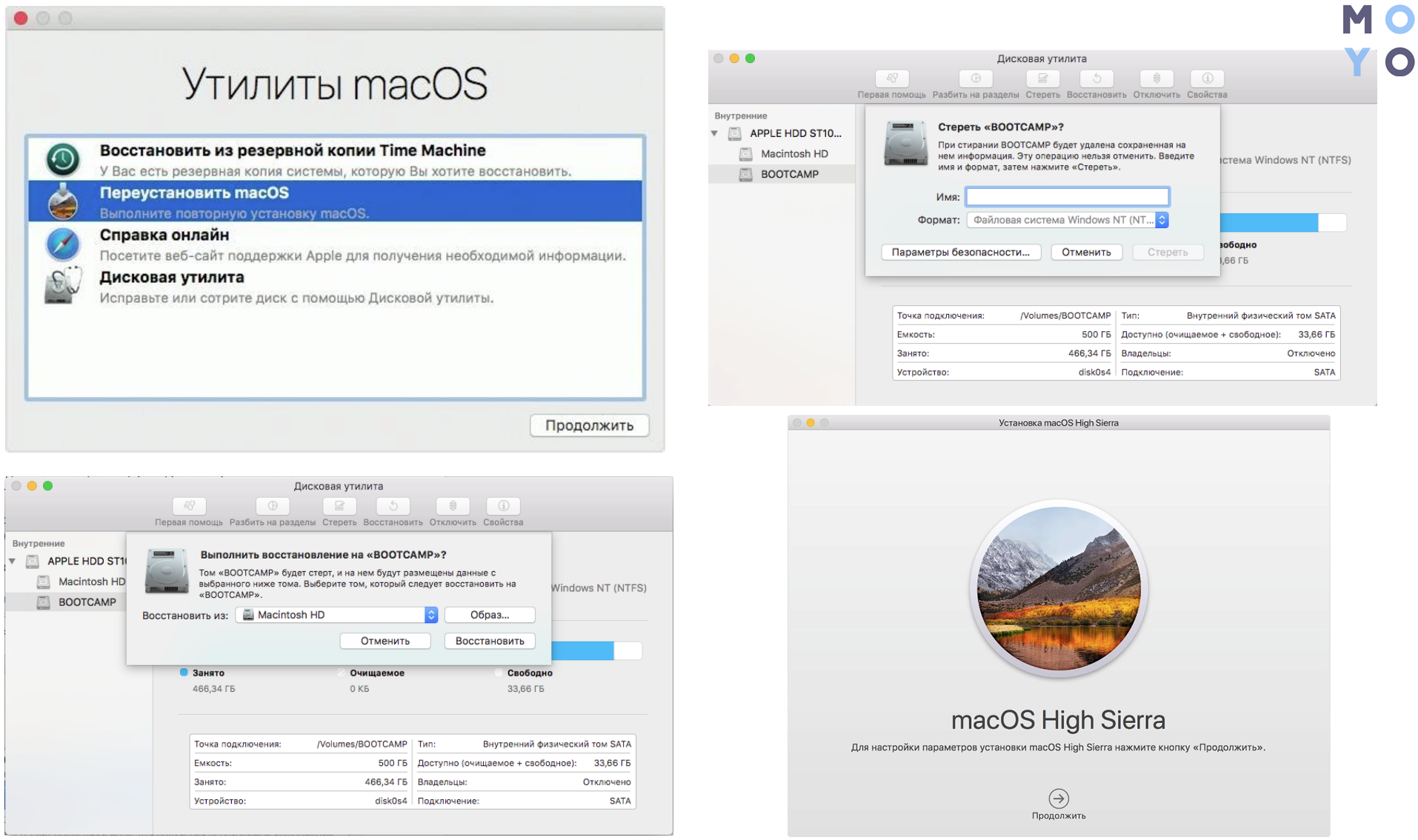Click the disk icon in restore dialog
1418x840 pixels.
(167, 570)
